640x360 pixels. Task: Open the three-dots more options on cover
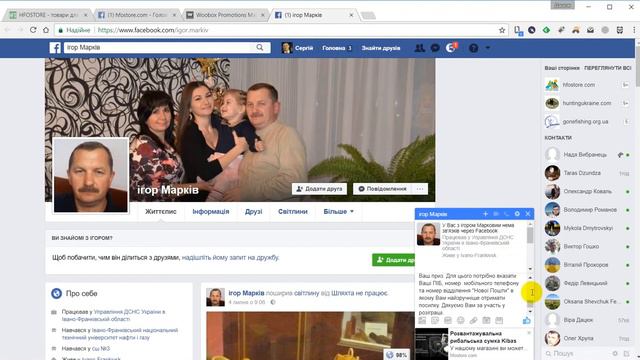(420, 189)
